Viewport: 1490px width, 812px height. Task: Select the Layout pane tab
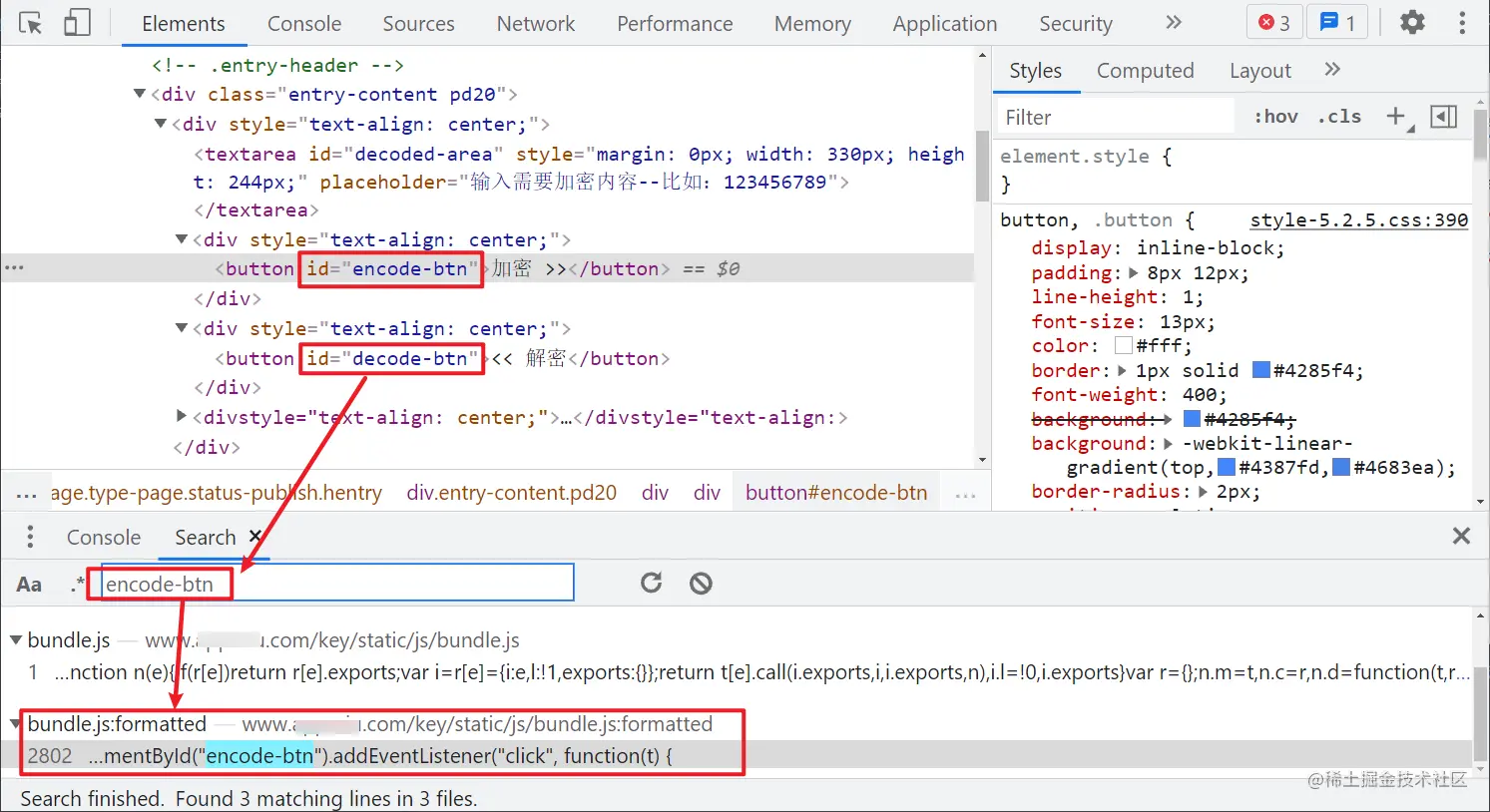tap(1259, 71)
